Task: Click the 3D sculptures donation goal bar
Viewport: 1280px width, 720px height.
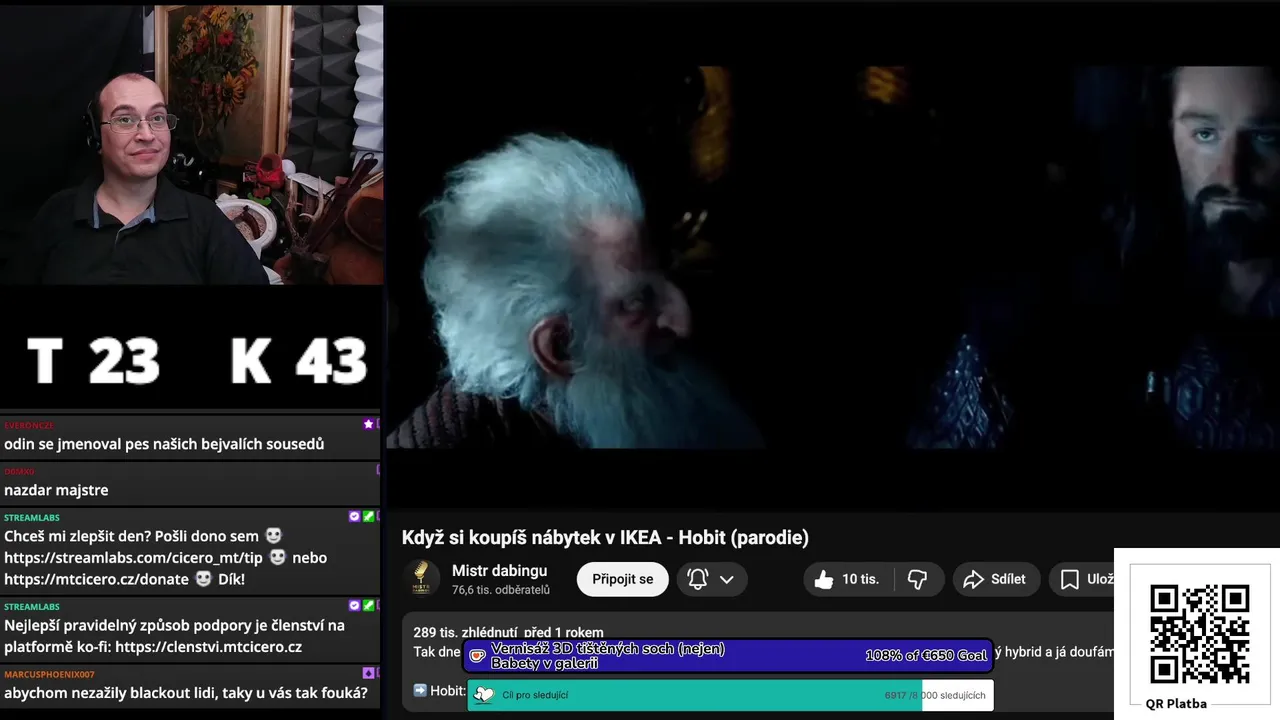Action: click(728, 656)
